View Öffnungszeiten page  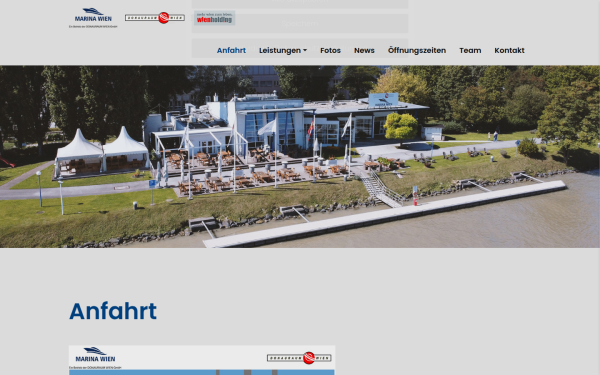417,50
